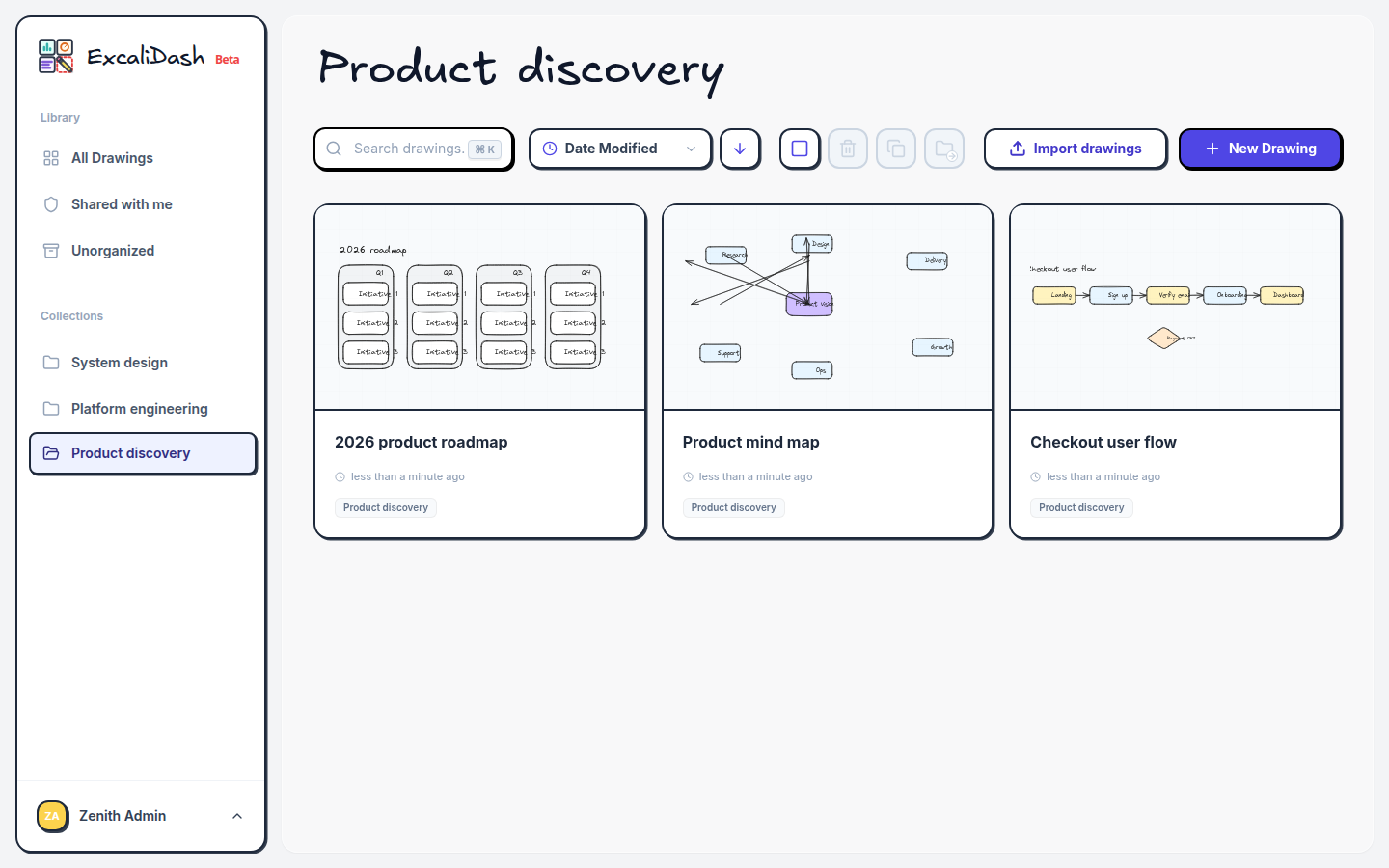Click the delete trash icon in toolbar
1389x868 pixels.
(x=848, y=149)
